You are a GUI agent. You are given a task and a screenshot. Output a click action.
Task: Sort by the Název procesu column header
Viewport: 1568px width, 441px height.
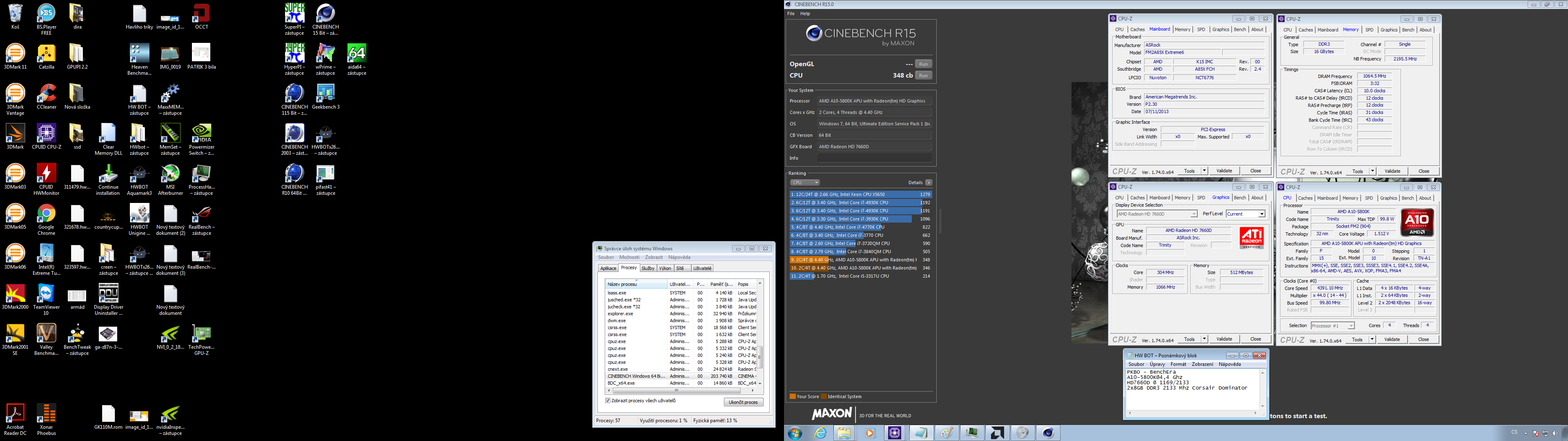[636, 285]
